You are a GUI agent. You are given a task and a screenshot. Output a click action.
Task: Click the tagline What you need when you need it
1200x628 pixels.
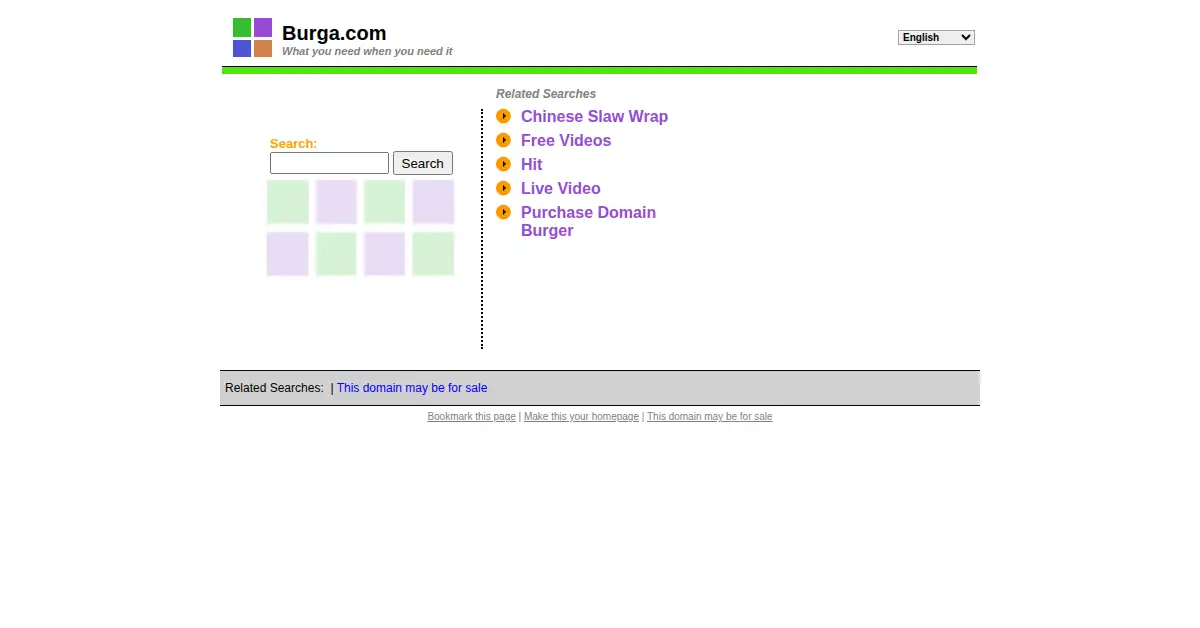tap(367, 51)
